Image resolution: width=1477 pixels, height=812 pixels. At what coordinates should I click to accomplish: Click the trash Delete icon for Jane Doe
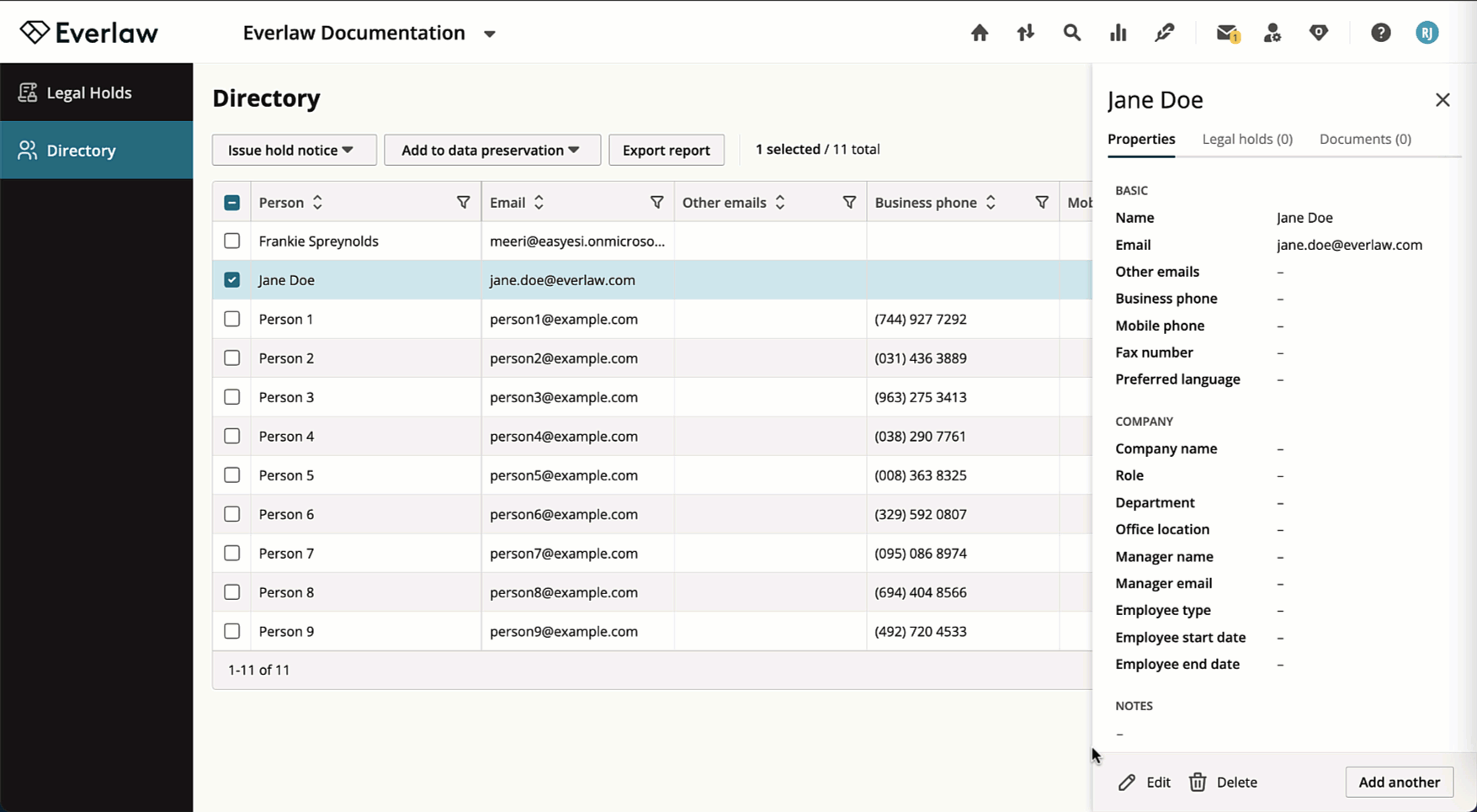1198,783
